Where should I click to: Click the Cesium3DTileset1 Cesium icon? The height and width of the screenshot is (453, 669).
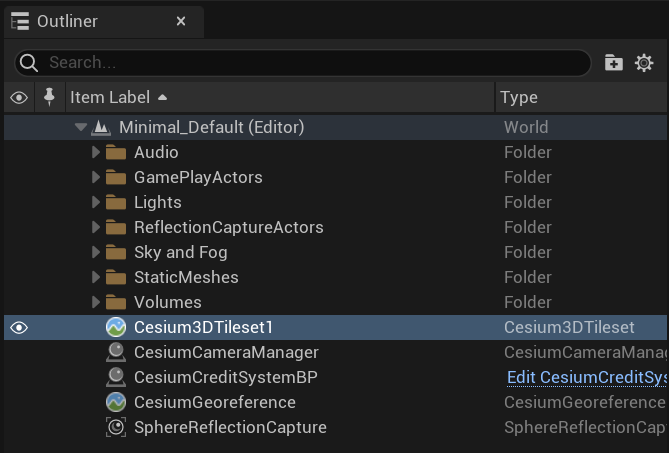point(116,328)
